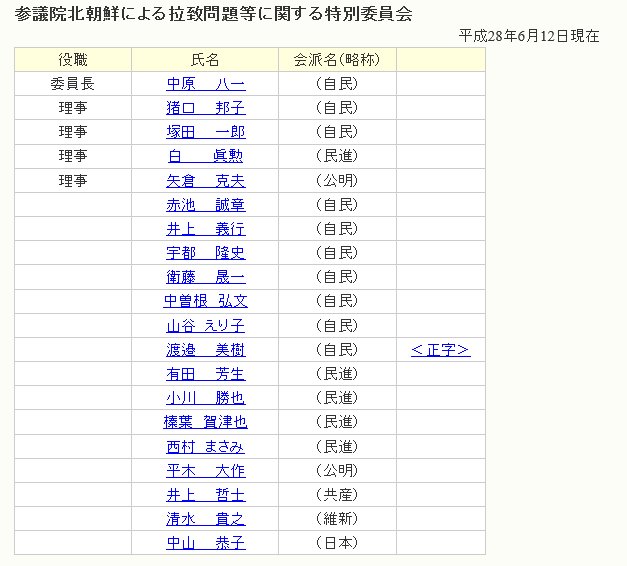The height and width of the screenshot is (566, 627).
Task: Click (自民) in 渡邉 美樹 row
Action: 337,349
